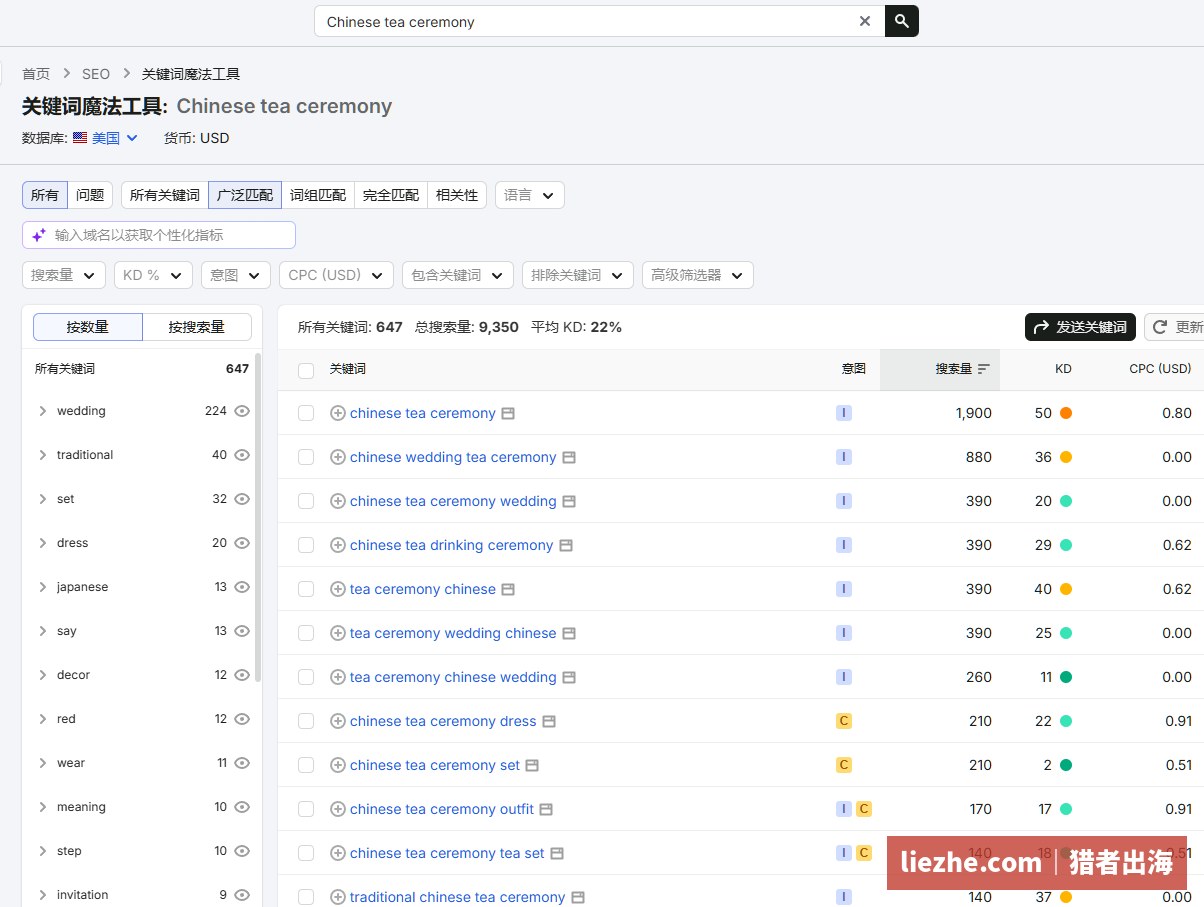
Task: Open SERP icon for chinese tea ceremony dress
Action: click(549, 721)
